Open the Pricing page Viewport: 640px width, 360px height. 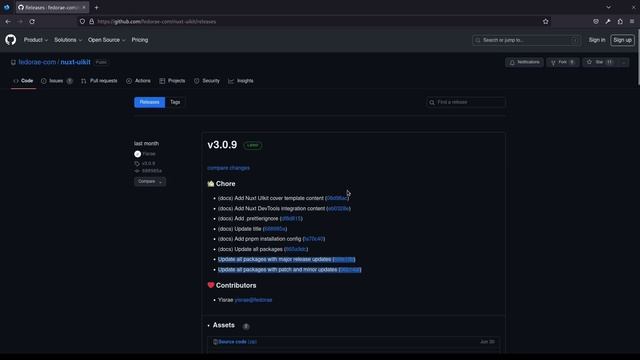[140, 40]
